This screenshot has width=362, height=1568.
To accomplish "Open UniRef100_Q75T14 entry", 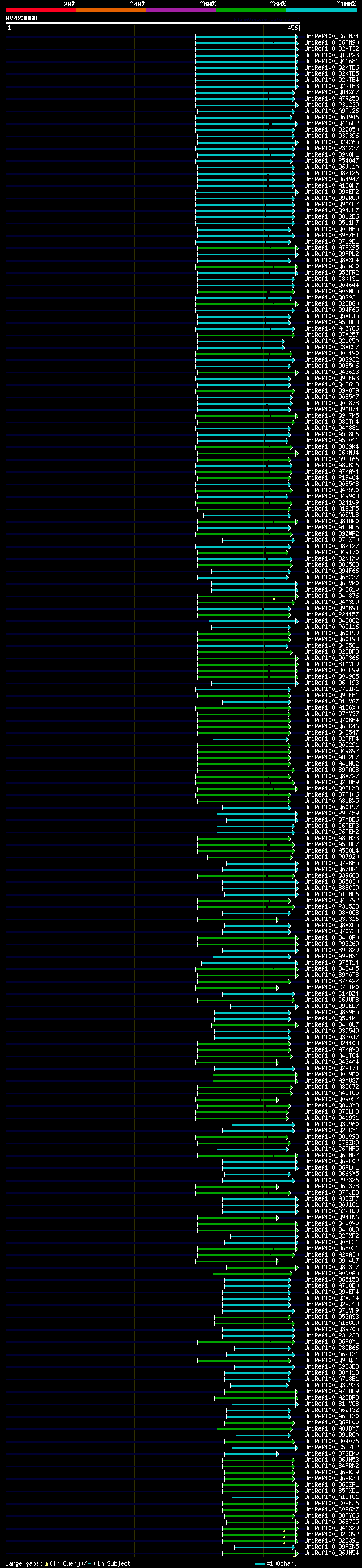I will pos(331,962).
